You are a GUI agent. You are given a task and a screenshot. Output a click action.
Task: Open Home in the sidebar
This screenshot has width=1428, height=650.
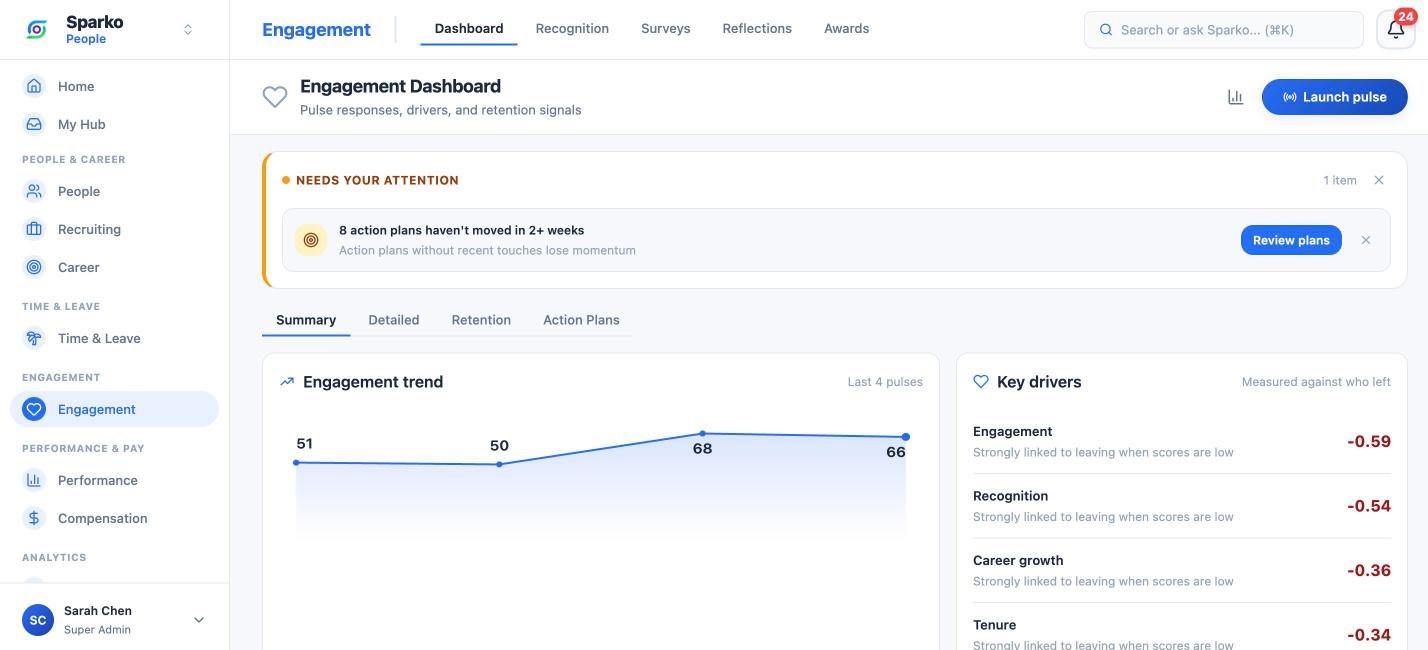pyautogui.click(x=114, y=86)
